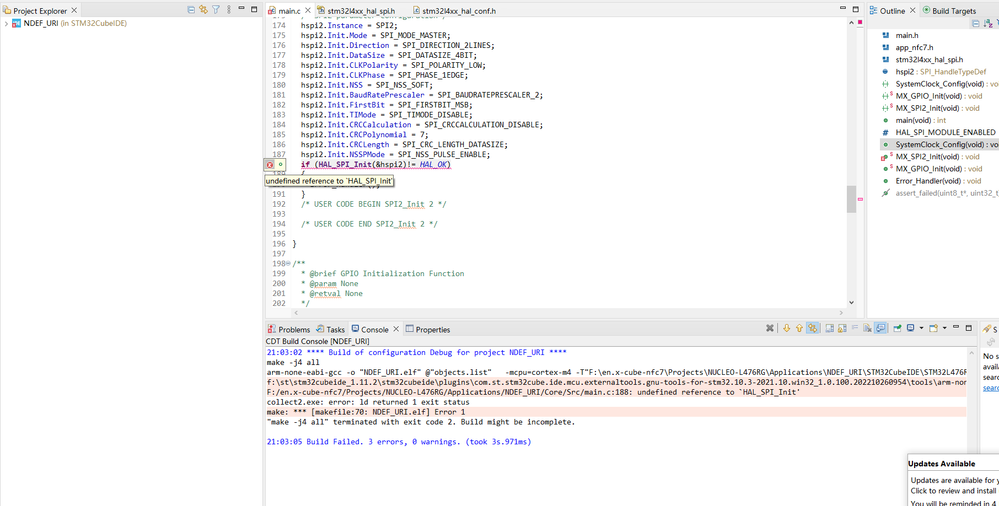Image resolution: width=999 pixels, height=506 pixels.
Task: Clear the console output
Action: coord(867,328)
